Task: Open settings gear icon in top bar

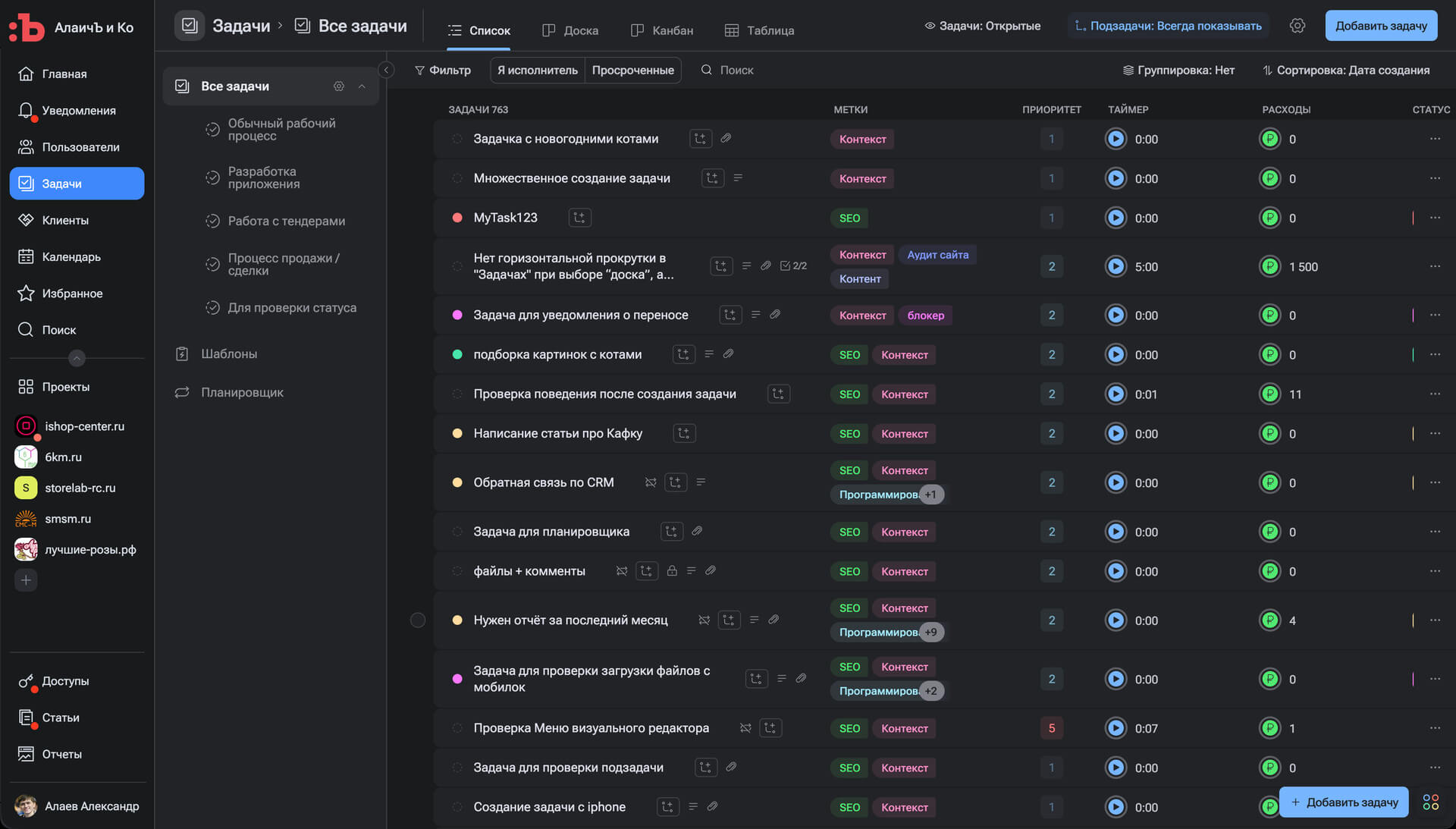Action: click(1298, 26)
